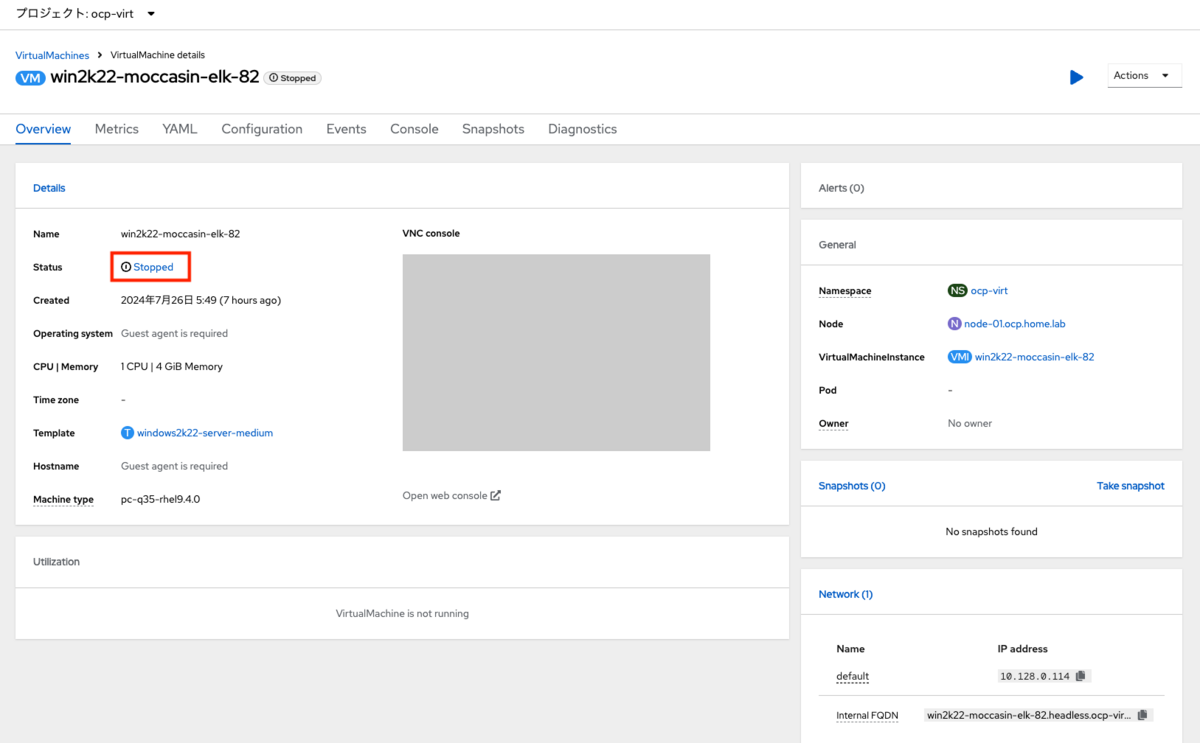
Task: Switch to the Metrics tab
Action: [117, 129]
